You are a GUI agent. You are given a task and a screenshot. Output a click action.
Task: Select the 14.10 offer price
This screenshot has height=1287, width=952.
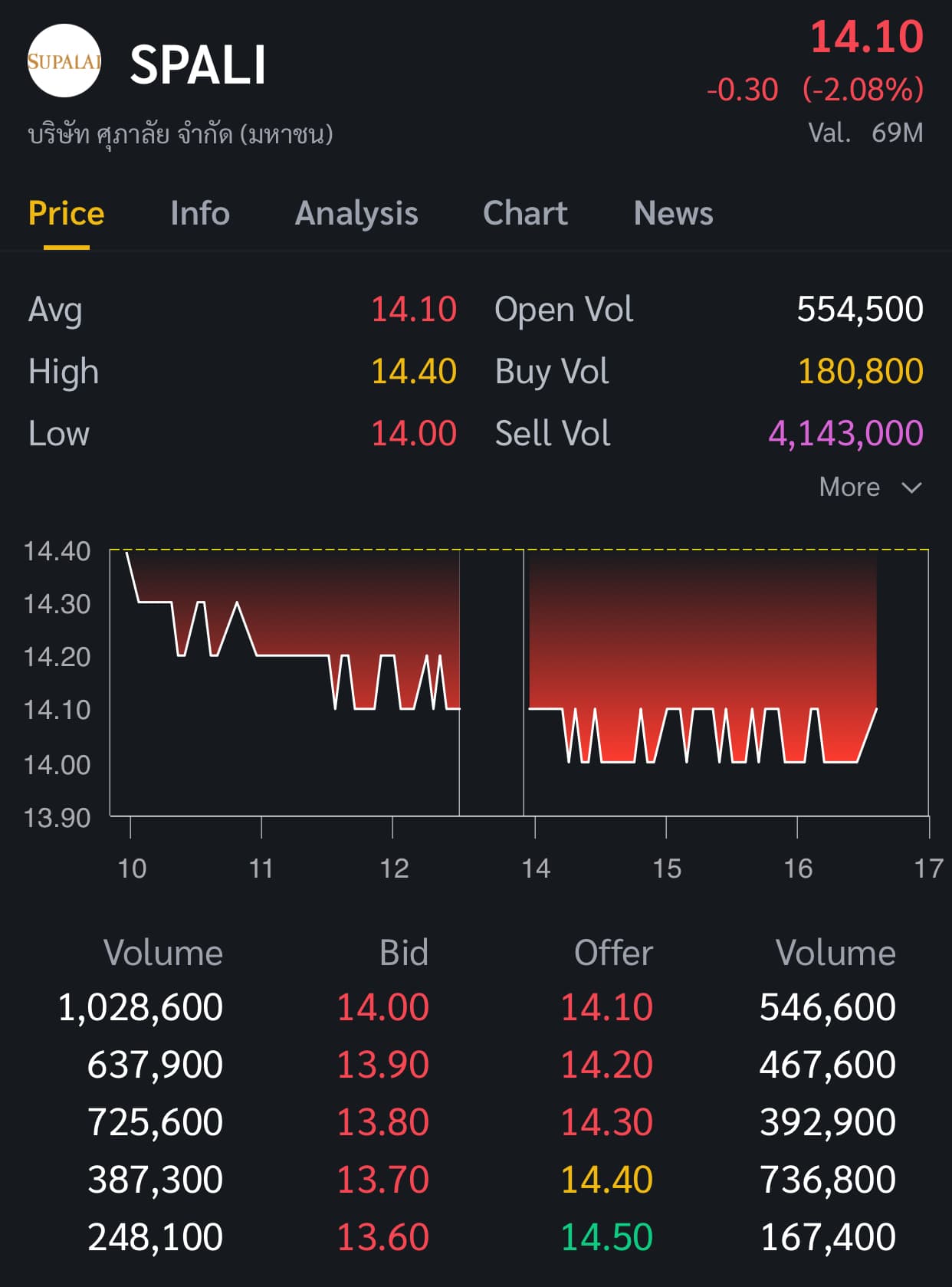(607, 1007)
